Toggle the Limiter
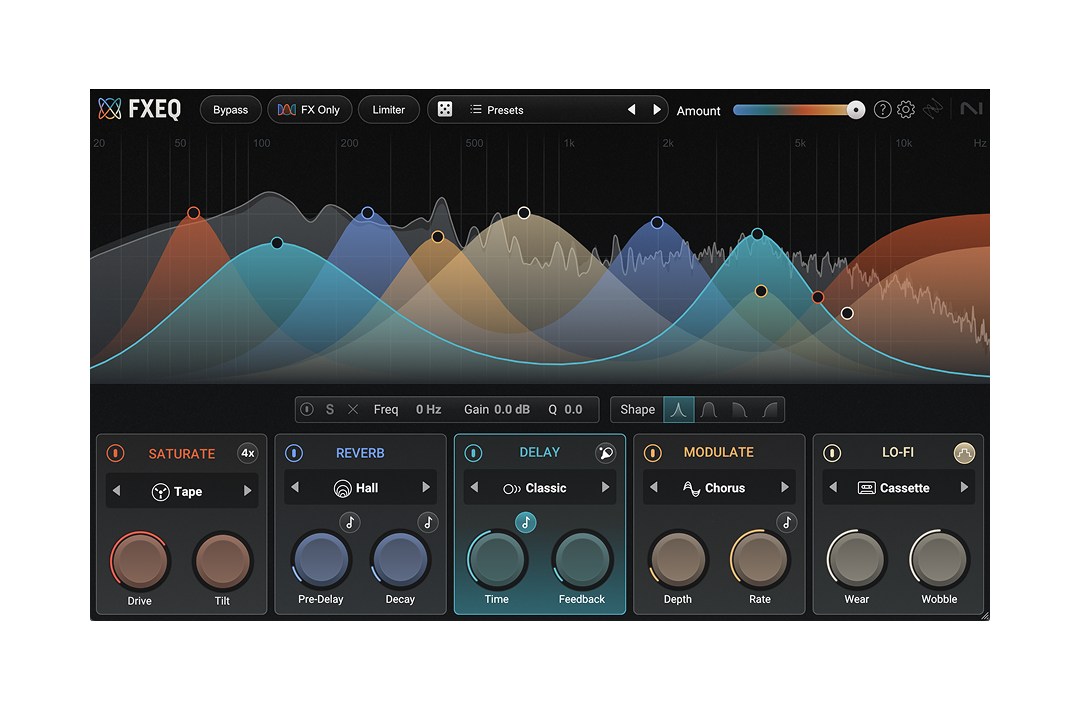The width and height of the screenshot is (1080, 710). click(388, 109)
